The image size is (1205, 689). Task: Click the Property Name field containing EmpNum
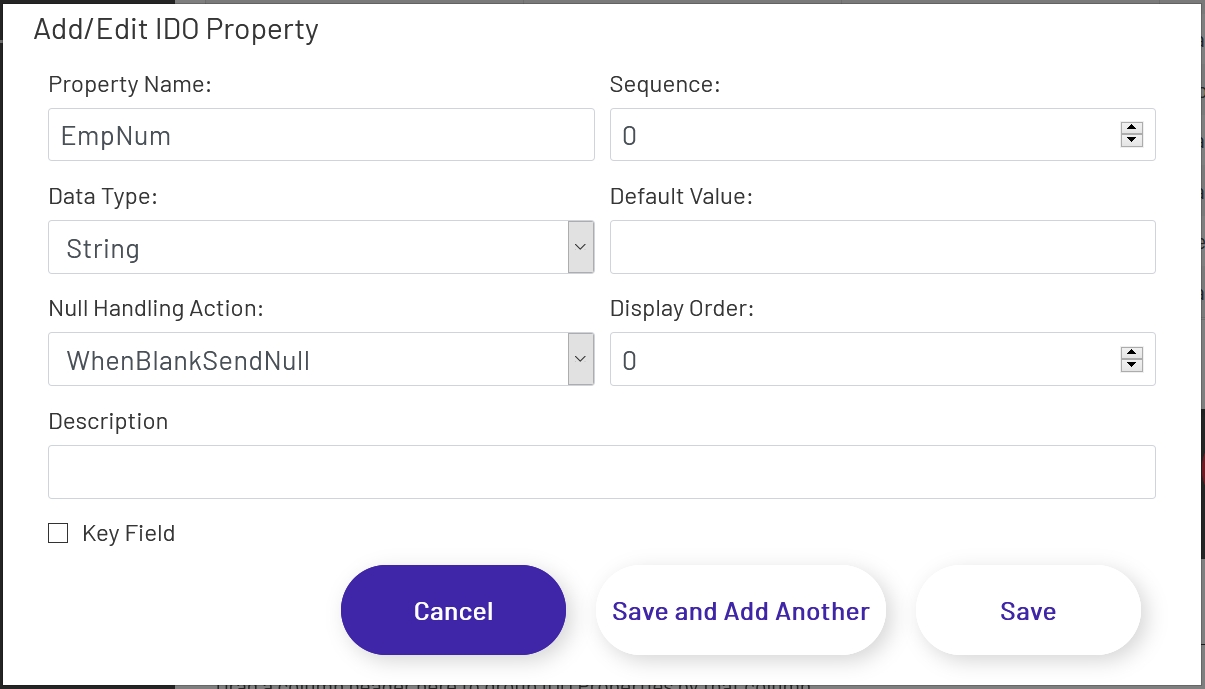click(x=320, y=134)
